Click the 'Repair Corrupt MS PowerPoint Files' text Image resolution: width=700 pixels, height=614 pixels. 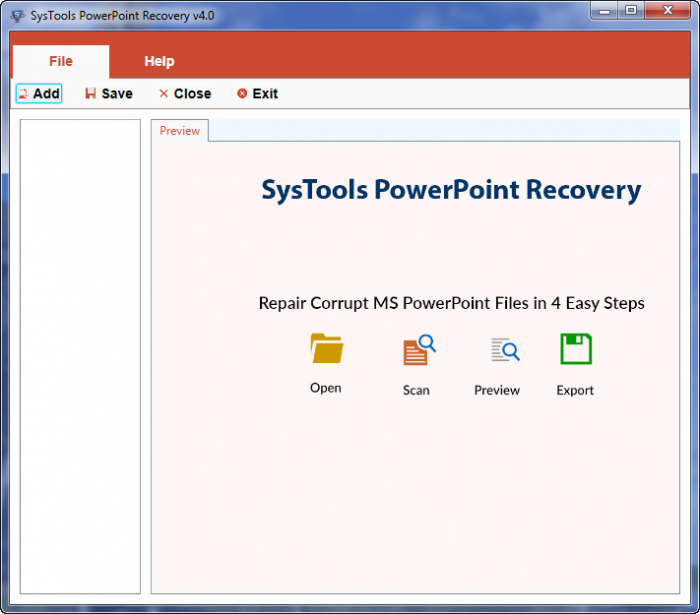coord(451,303)
